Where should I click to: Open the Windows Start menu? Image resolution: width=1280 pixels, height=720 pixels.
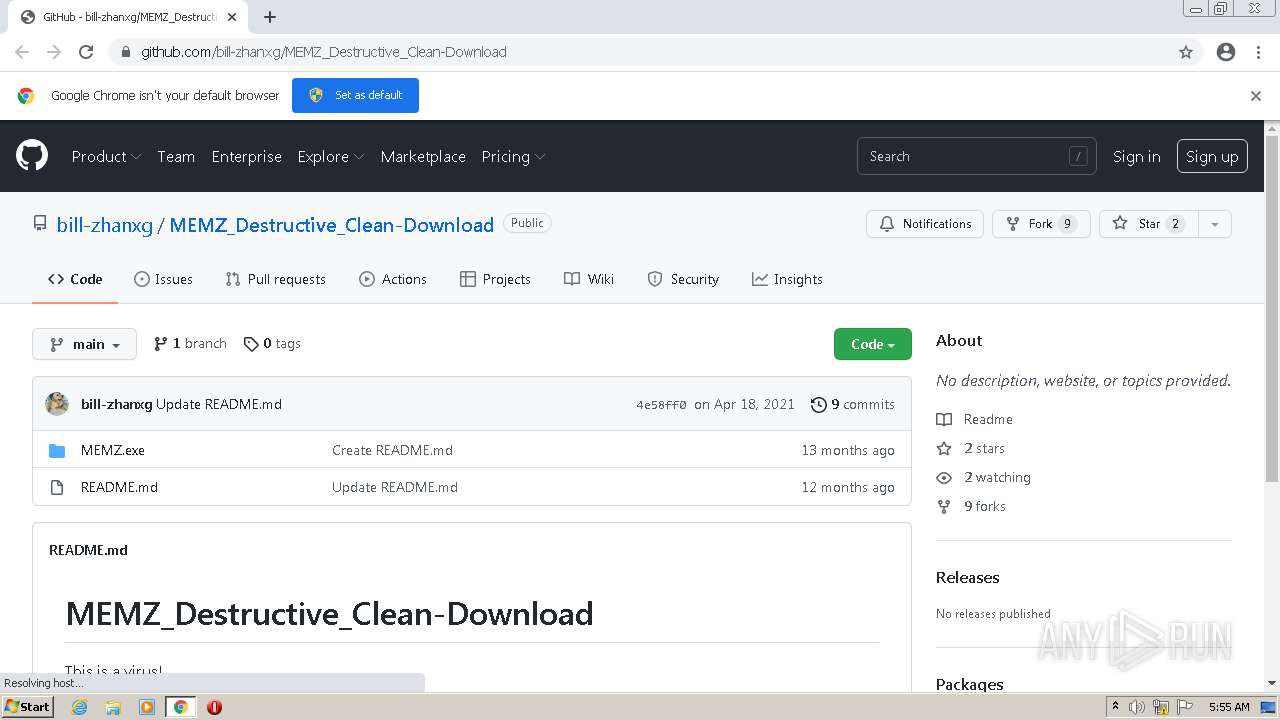tap(27, 707)
